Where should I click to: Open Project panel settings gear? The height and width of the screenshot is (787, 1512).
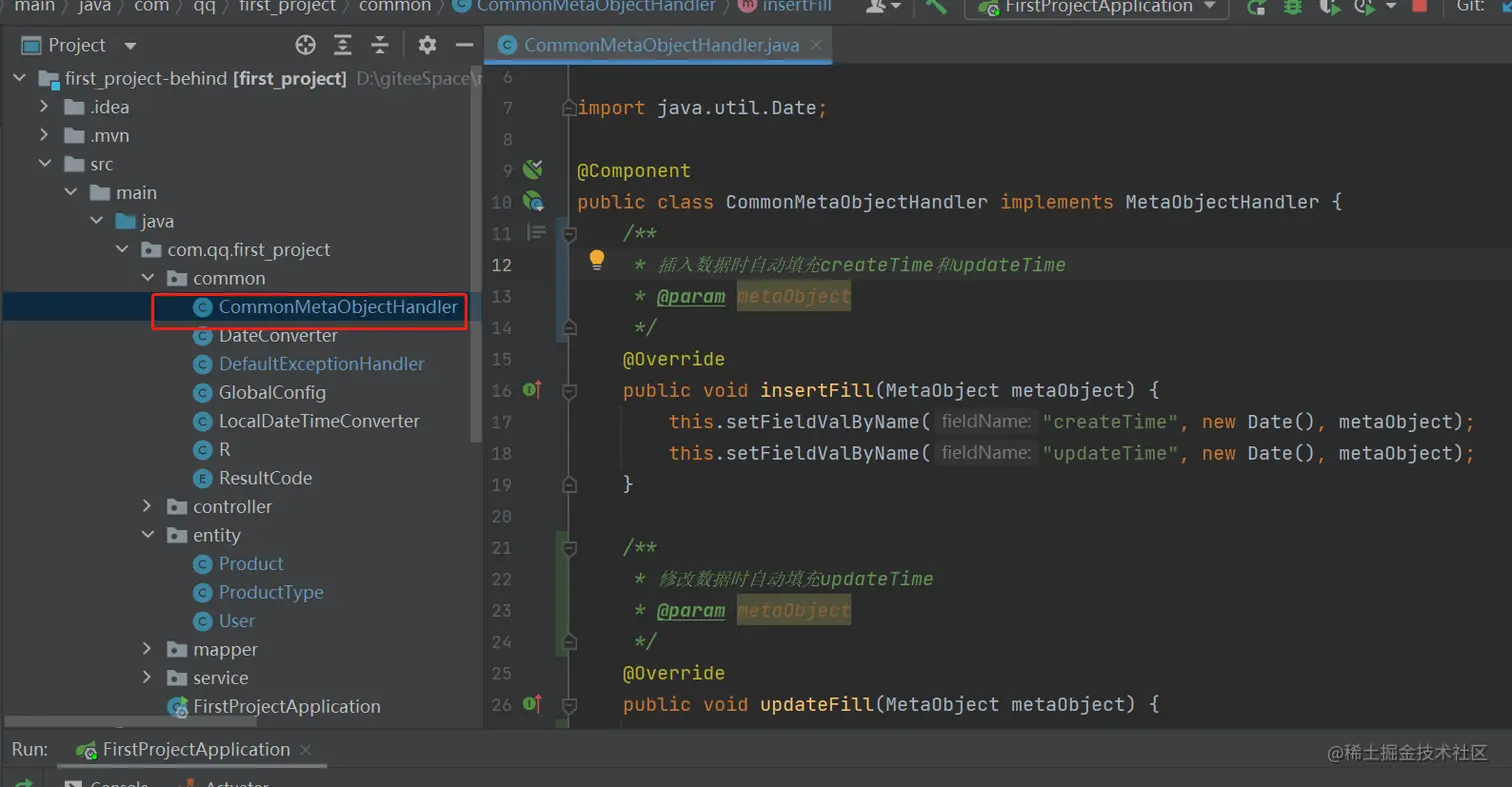coord(427,45)
